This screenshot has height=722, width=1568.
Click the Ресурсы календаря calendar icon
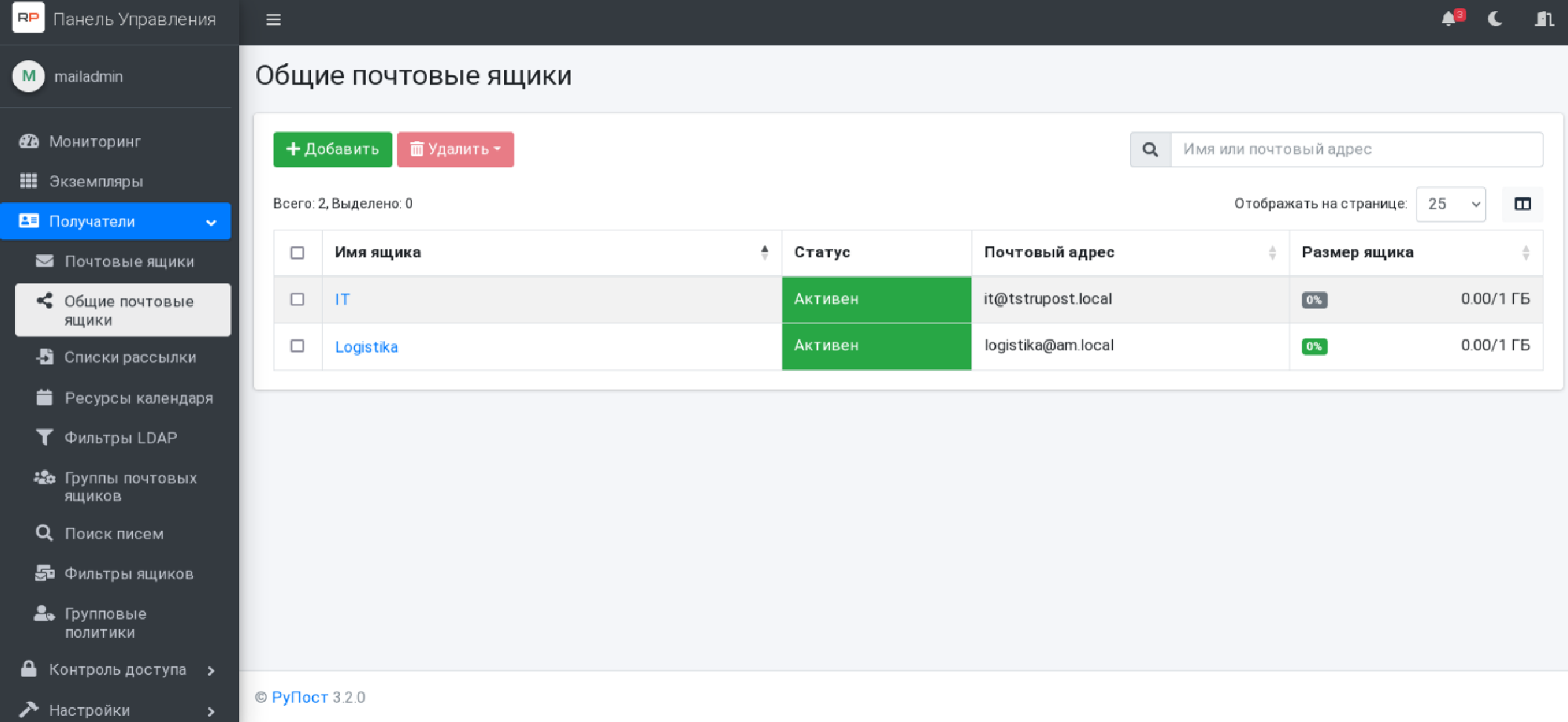click(x=45, y=397)
